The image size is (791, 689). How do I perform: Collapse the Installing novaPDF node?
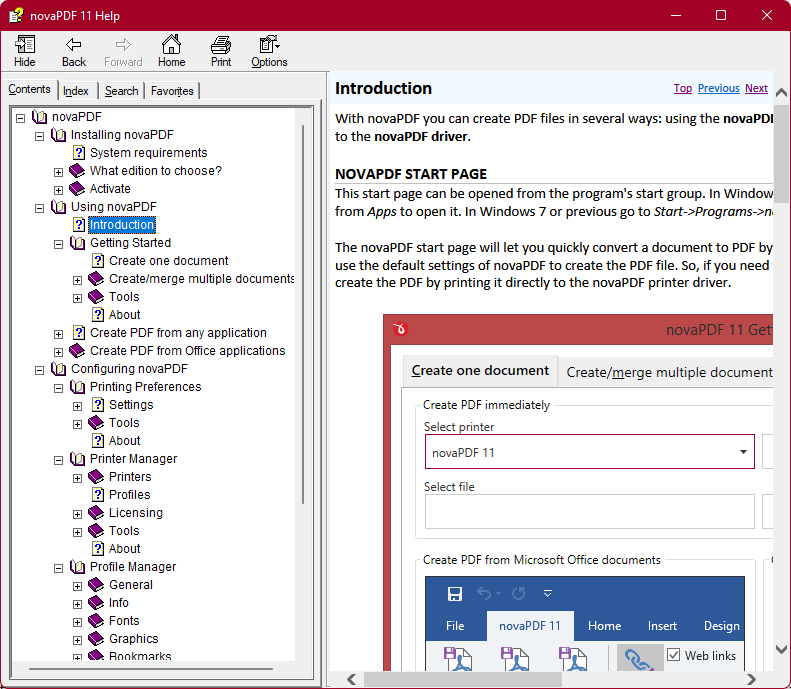[x=39, y=137]
